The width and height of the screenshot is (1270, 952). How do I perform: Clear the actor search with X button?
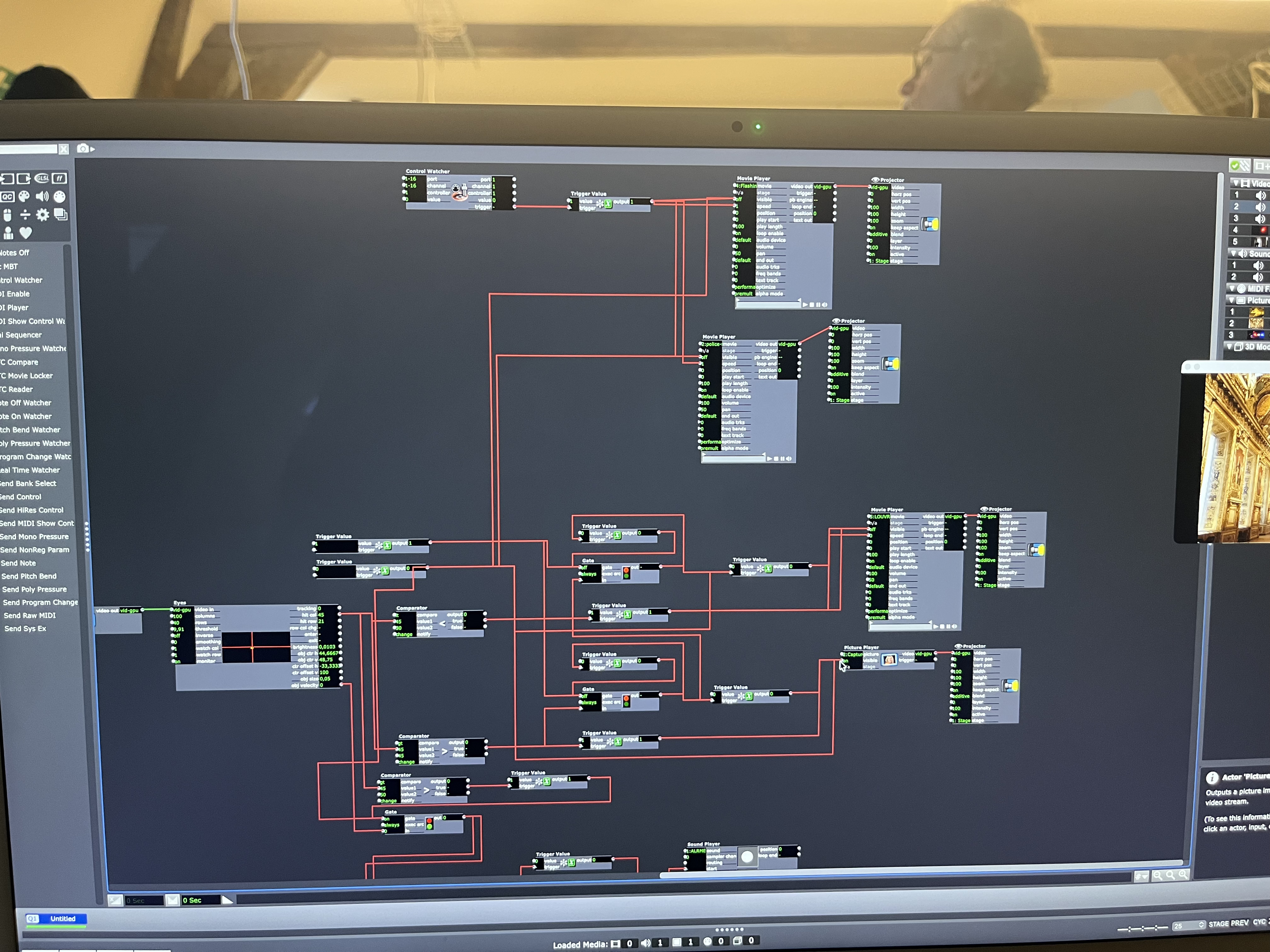tap(64, 149)
